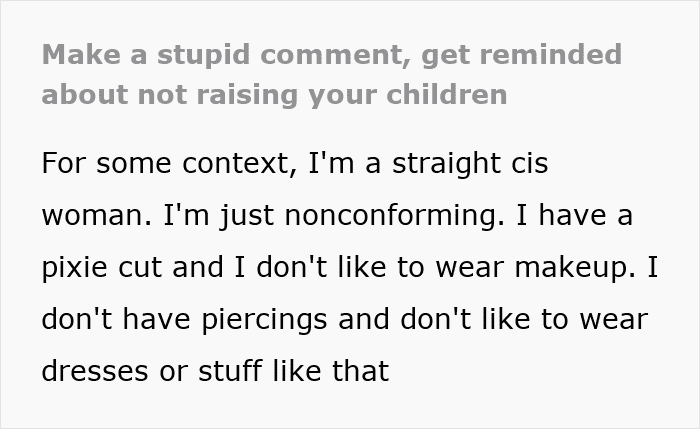Click "about not raising your children" title line
The height and width of the screenshot is (429, 700).
pyautogui.click(x=274, y=96)
